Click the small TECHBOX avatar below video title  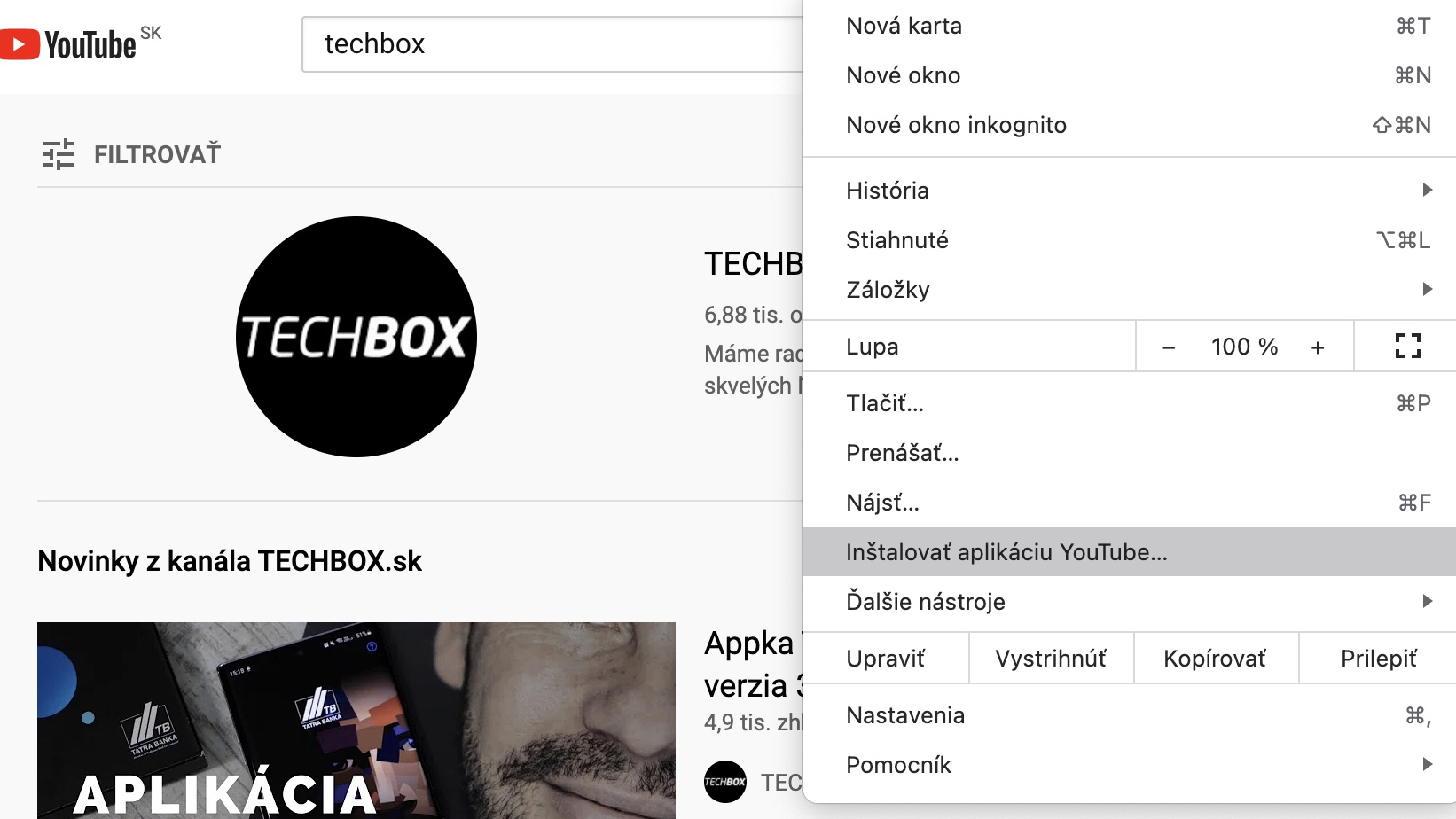click(x=725, y=782)
